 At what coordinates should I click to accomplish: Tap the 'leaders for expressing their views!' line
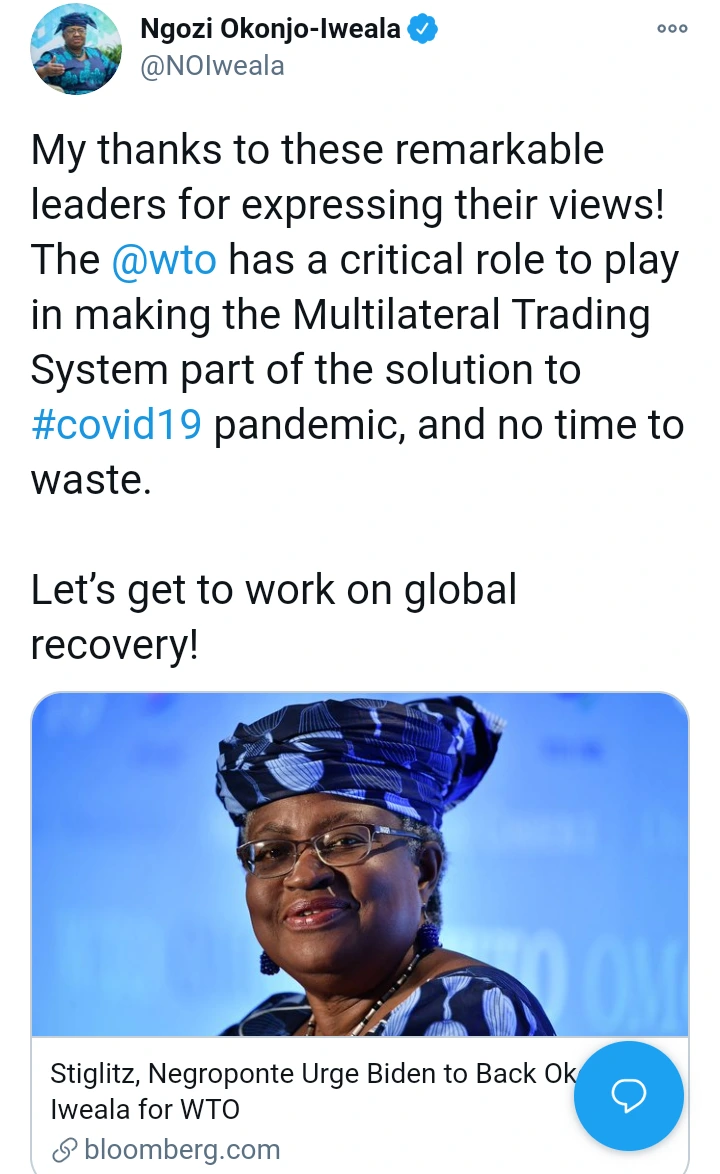(348, 204)
